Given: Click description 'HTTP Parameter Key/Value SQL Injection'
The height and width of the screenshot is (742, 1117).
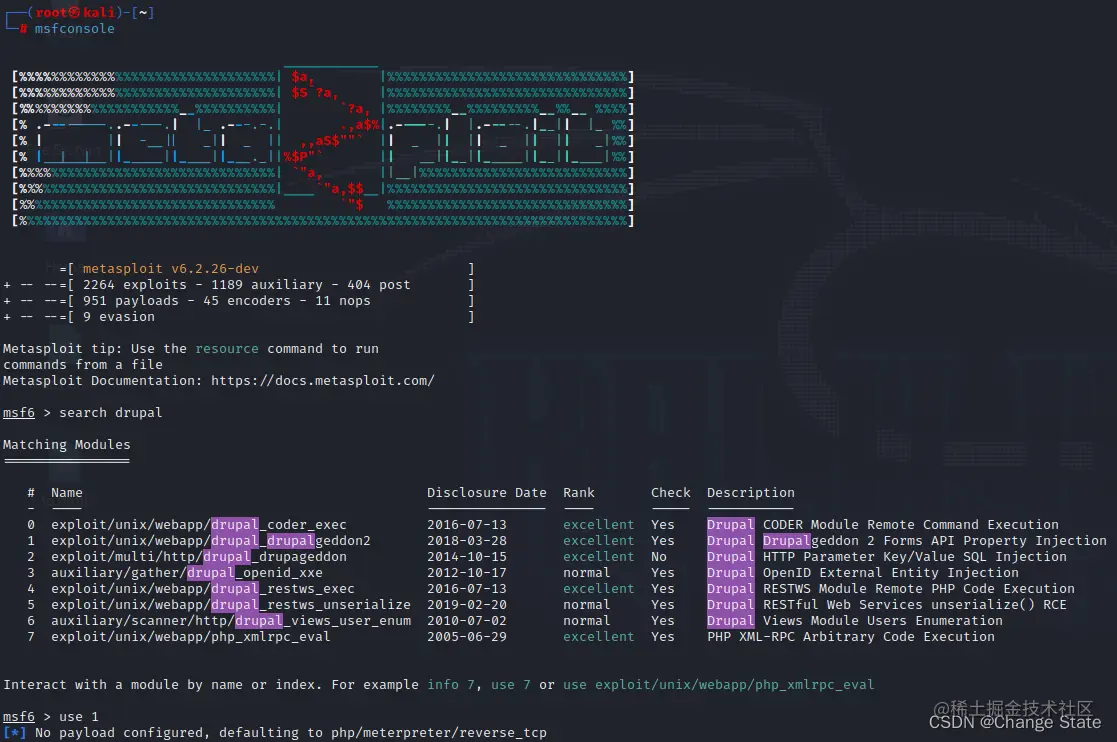Looking at the screenshot, I should pos(915,556).
